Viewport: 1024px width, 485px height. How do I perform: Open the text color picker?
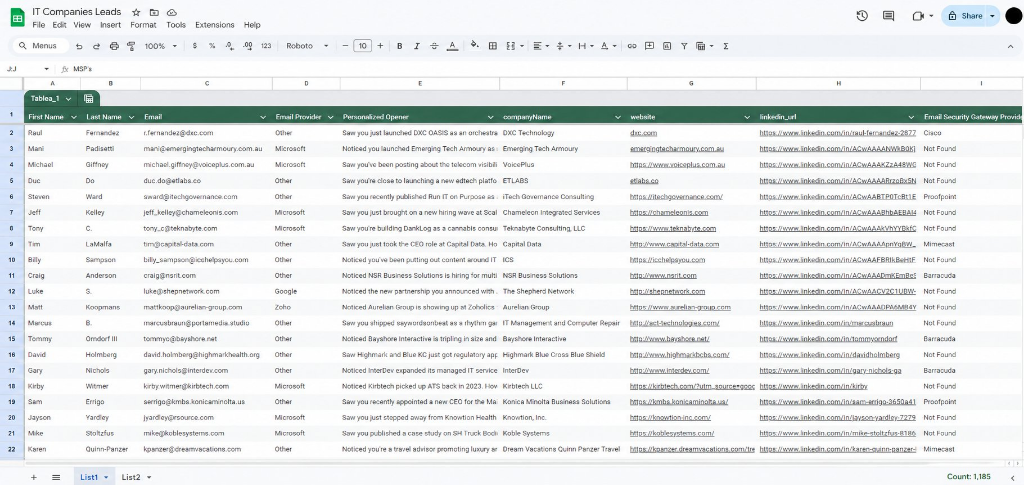[x=452, y=46]
